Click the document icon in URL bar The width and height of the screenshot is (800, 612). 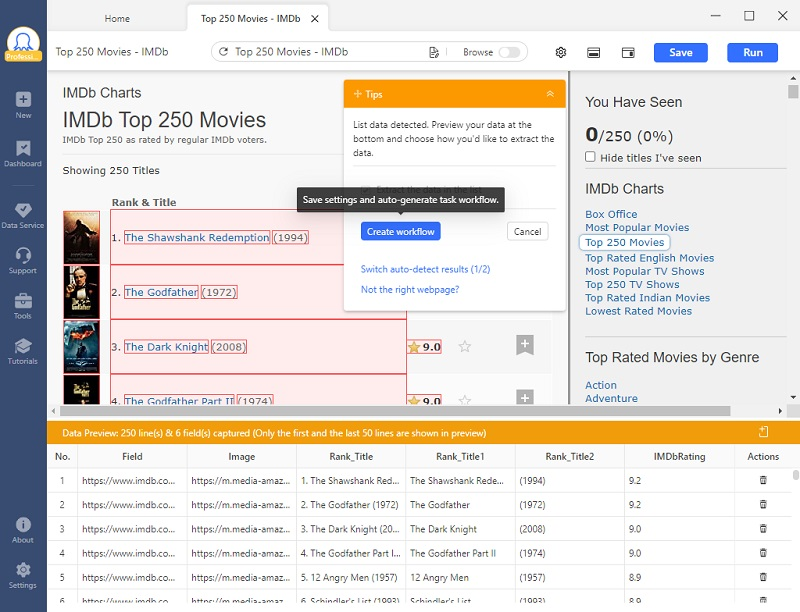click(x=434, y=52)
